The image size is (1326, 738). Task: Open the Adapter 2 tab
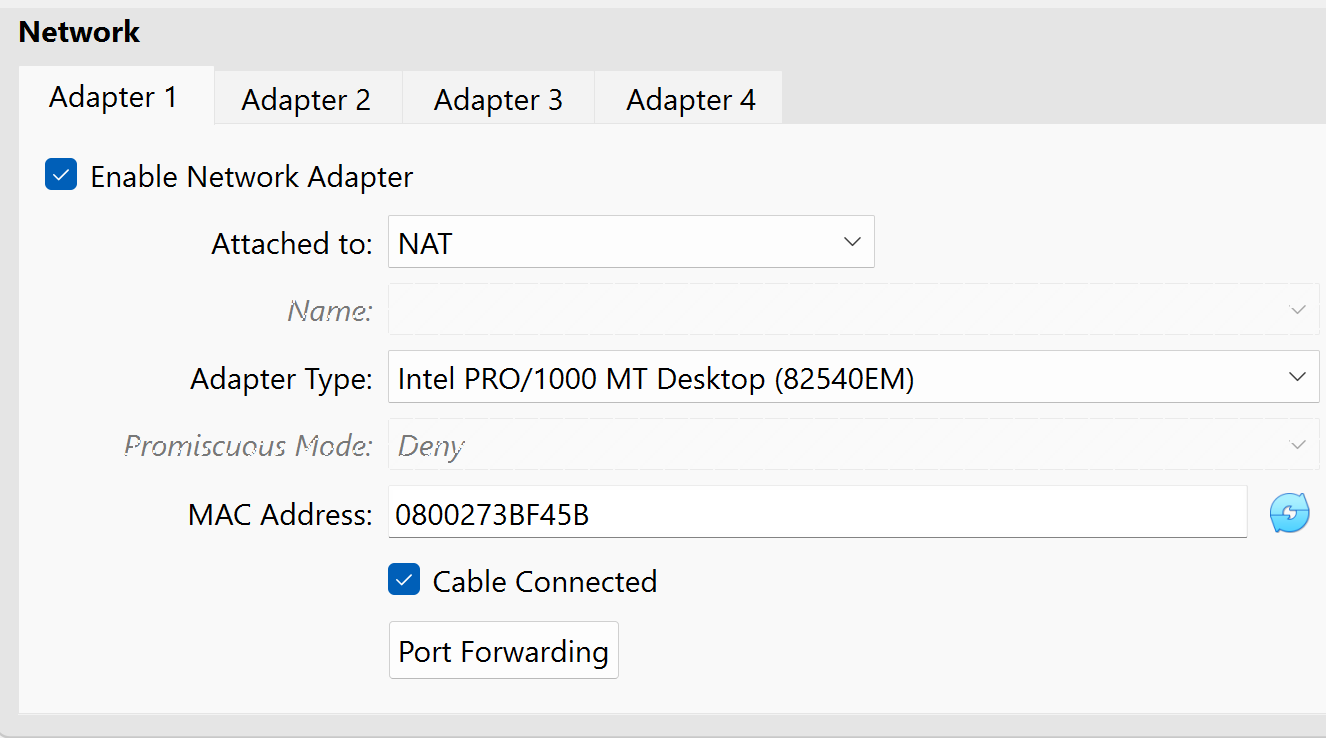coord(306,100)
